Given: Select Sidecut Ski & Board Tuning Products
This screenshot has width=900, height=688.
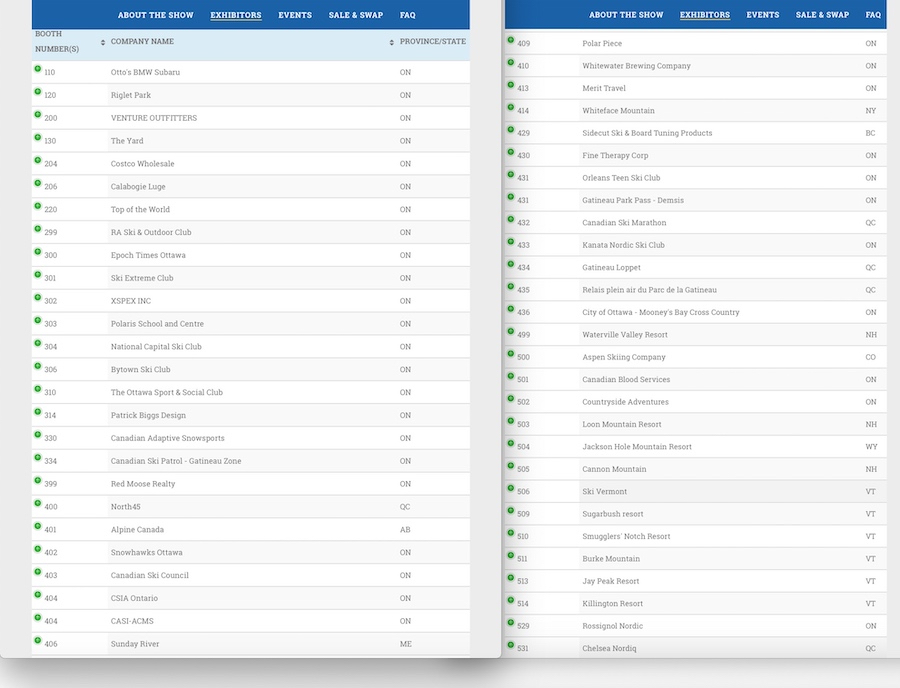Looking at the screenshot, I should click(647, 133).
